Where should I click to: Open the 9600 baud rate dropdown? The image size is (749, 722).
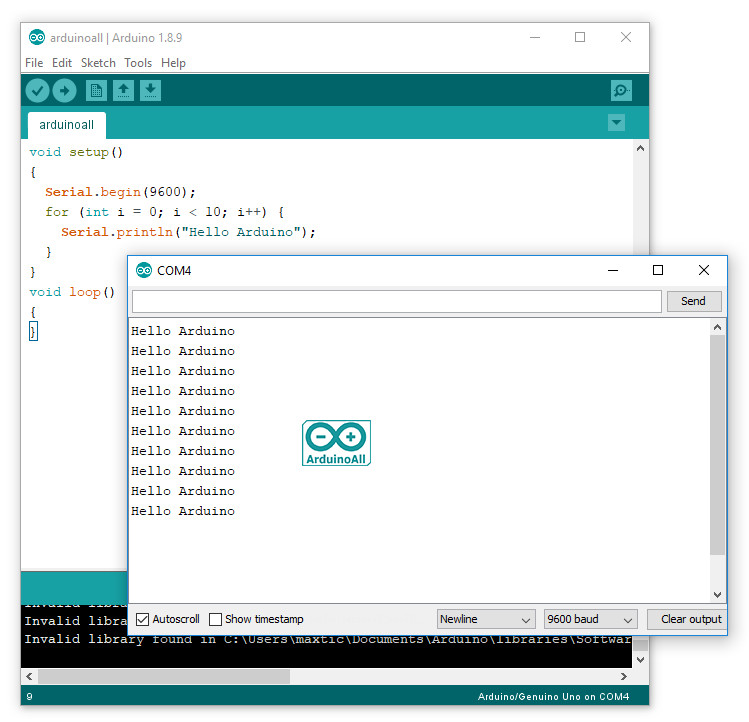point(590,619)
